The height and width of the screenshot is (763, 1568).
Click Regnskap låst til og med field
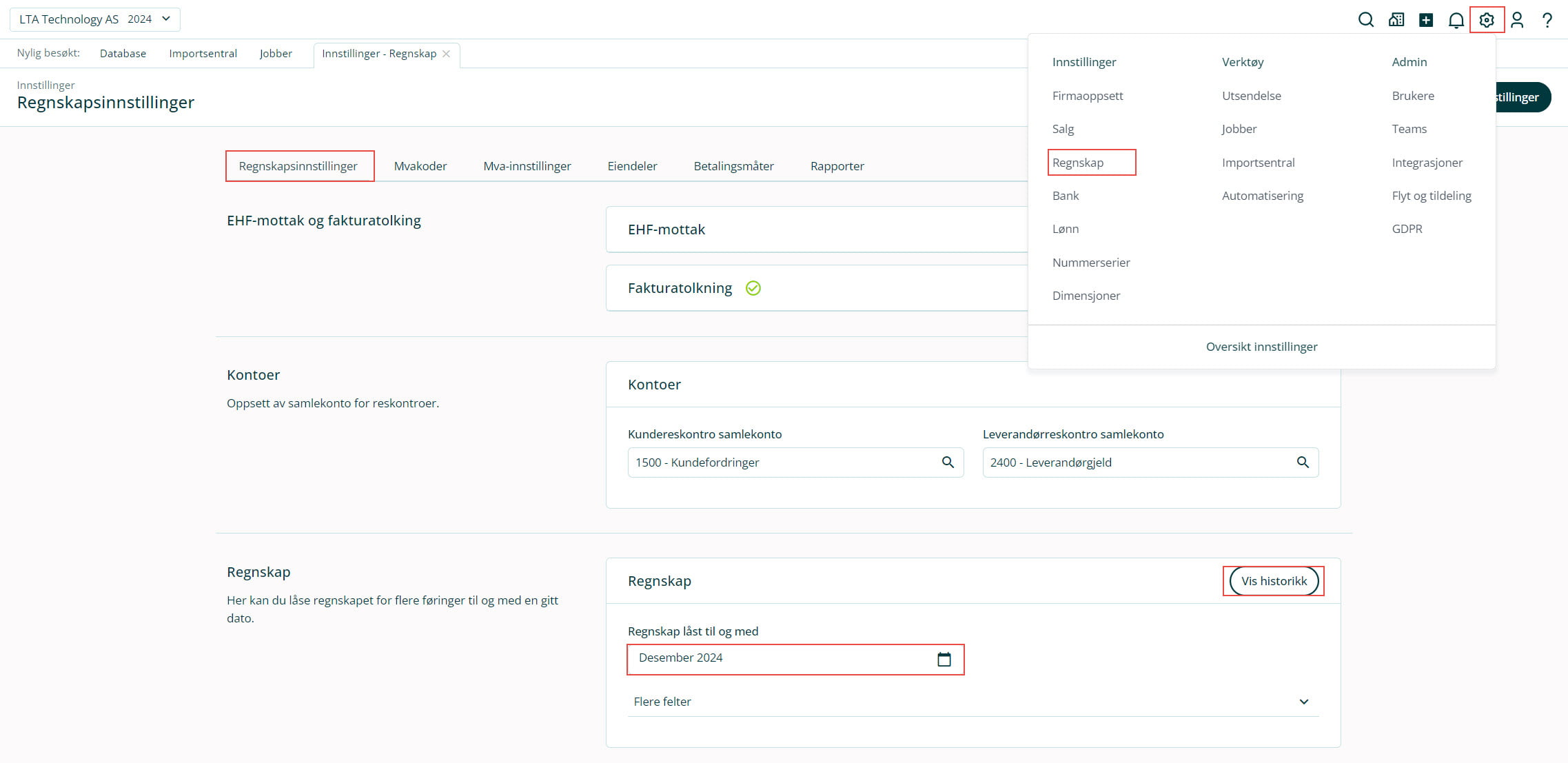tap(779, 658)
